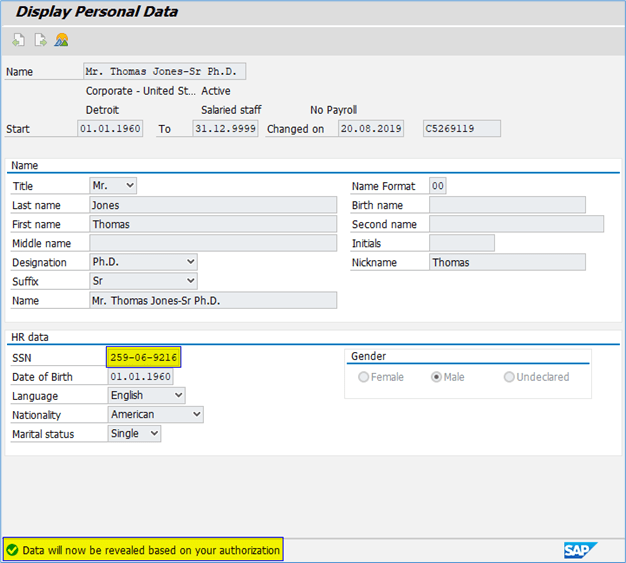The height and width of the screenshot is (563, 626).
Task: Click the empty Middle name field
Action: tap(213, 243)
